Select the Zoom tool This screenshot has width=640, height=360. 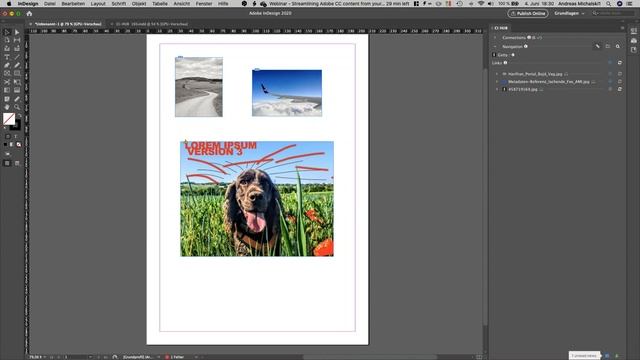click(x=17, y=107)
